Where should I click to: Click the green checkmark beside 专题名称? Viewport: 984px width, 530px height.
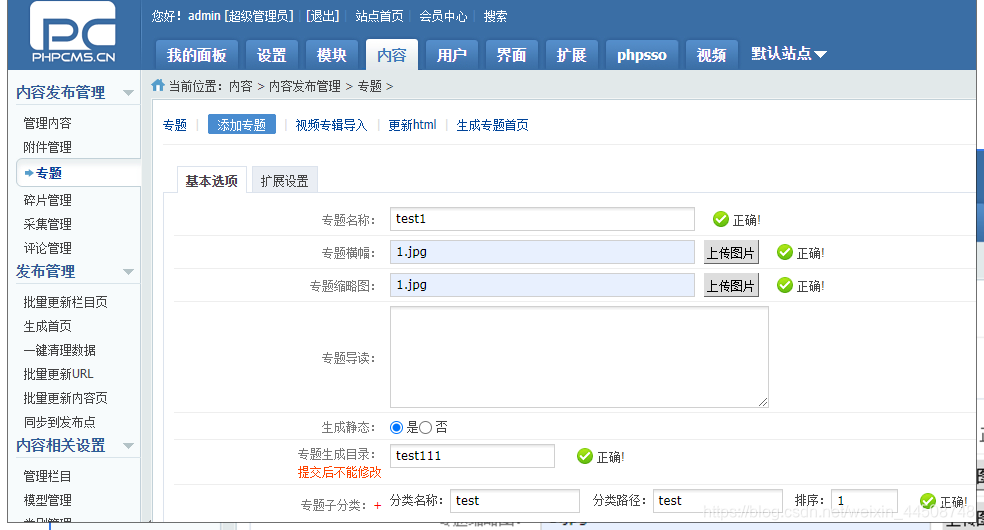(720, 219)
